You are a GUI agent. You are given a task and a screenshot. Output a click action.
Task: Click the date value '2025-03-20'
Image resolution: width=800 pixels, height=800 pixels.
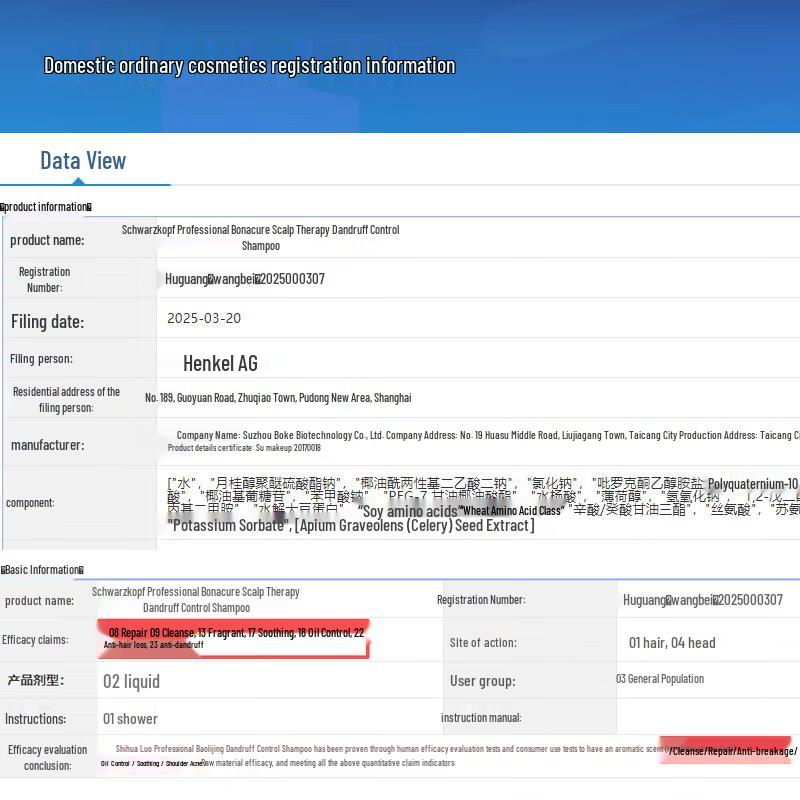(x=204, y=318)
